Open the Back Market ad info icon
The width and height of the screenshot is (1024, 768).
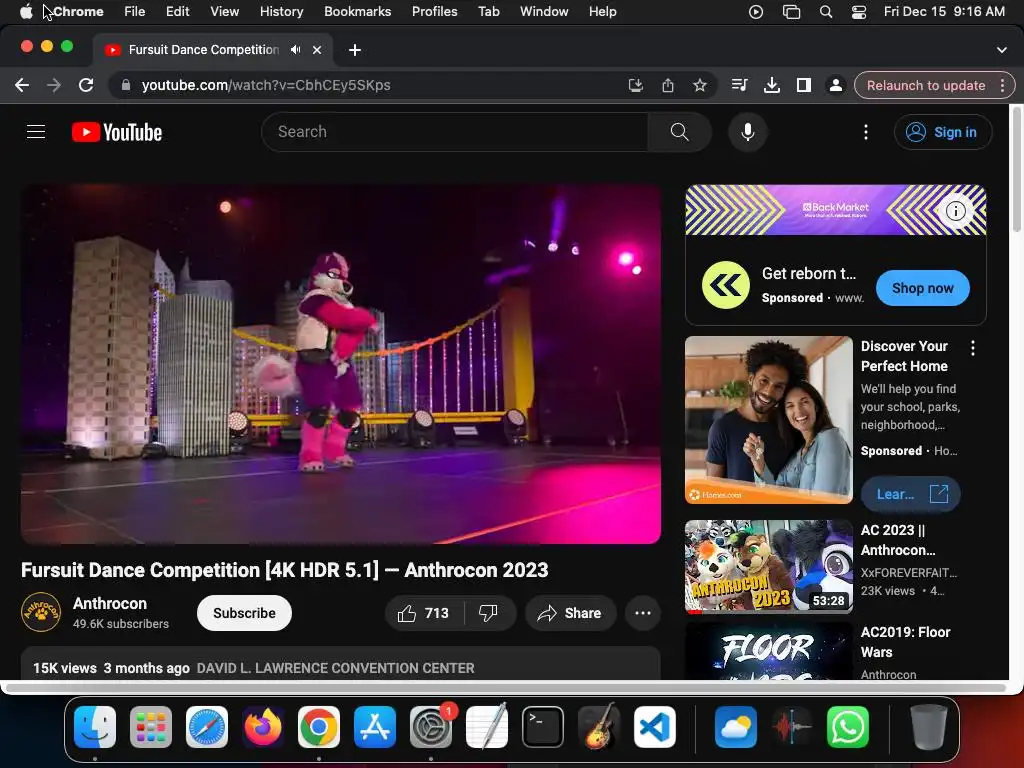point(955,211)
